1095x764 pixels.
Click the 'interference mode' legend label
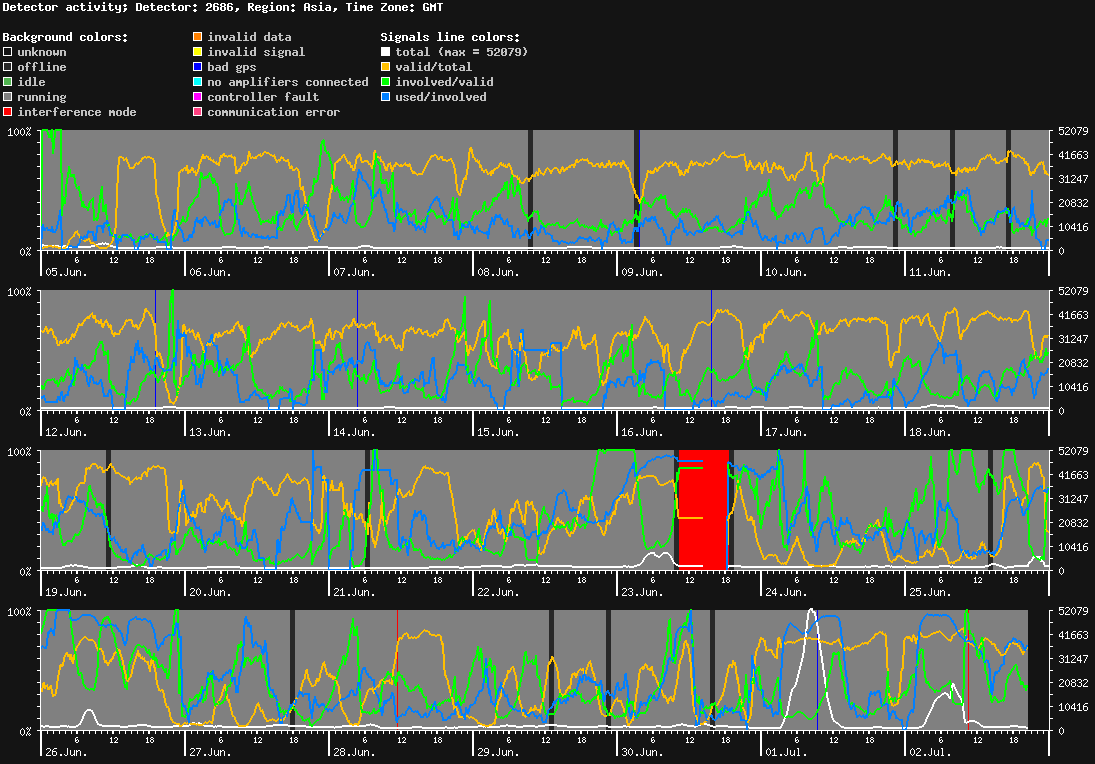click(77, 112)
